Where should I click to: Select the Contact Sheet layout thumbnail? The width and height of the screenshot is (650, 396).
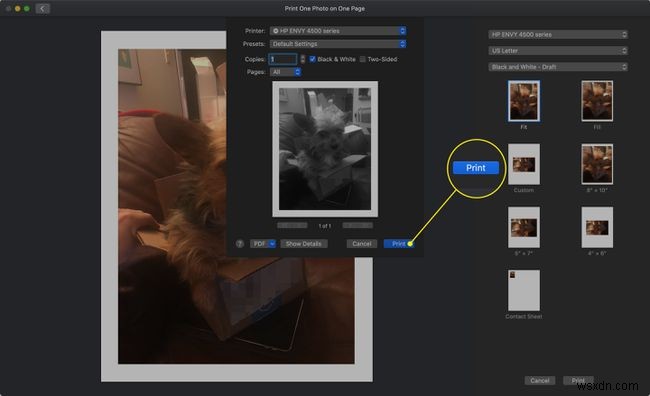524,290
